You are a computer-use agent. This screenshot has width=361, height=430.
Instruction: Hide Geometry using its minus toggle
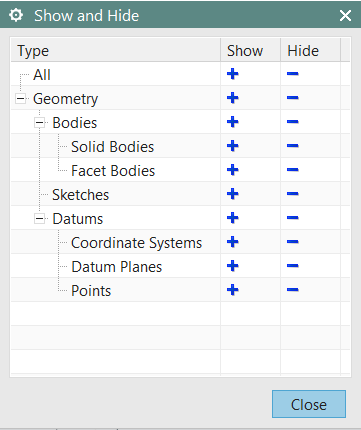coord(292,98)
